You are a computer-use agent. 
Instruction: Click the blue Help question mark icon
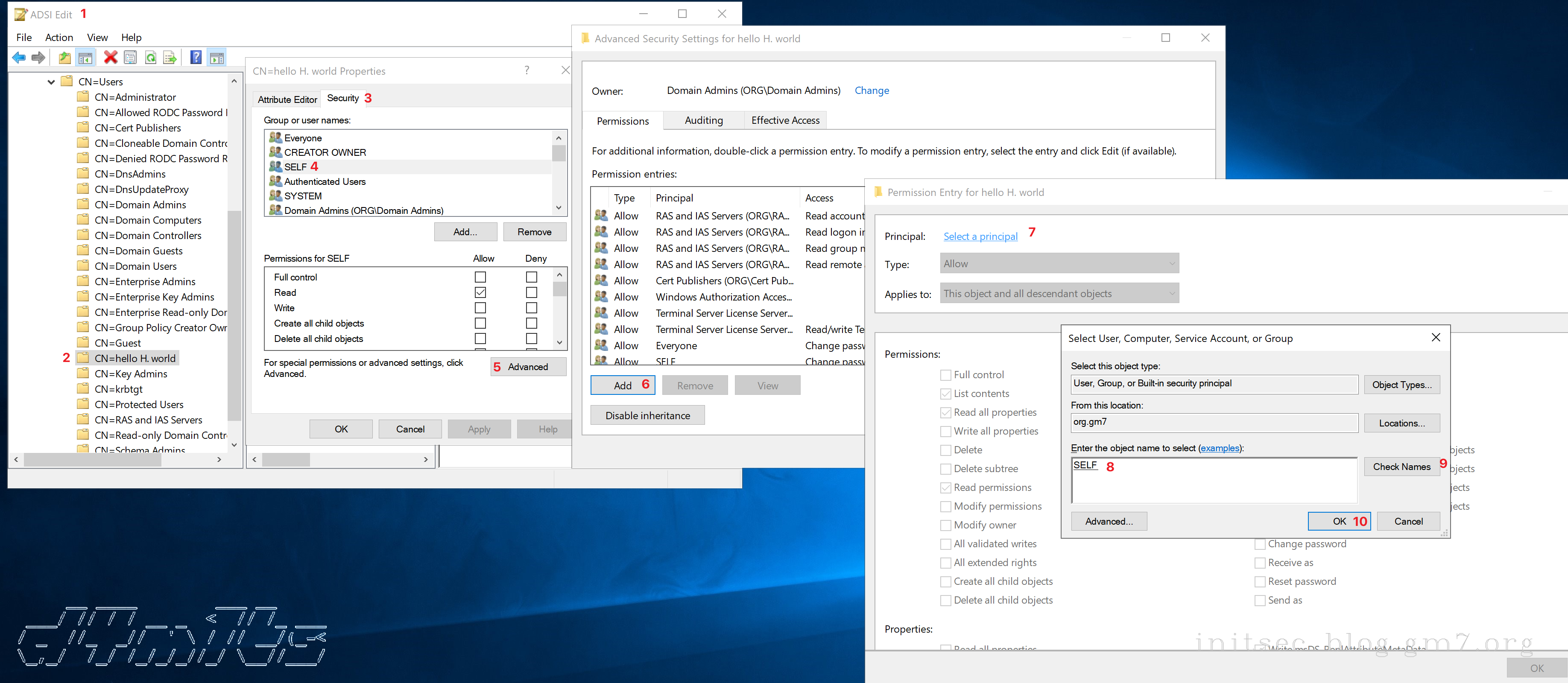[196, 58]
